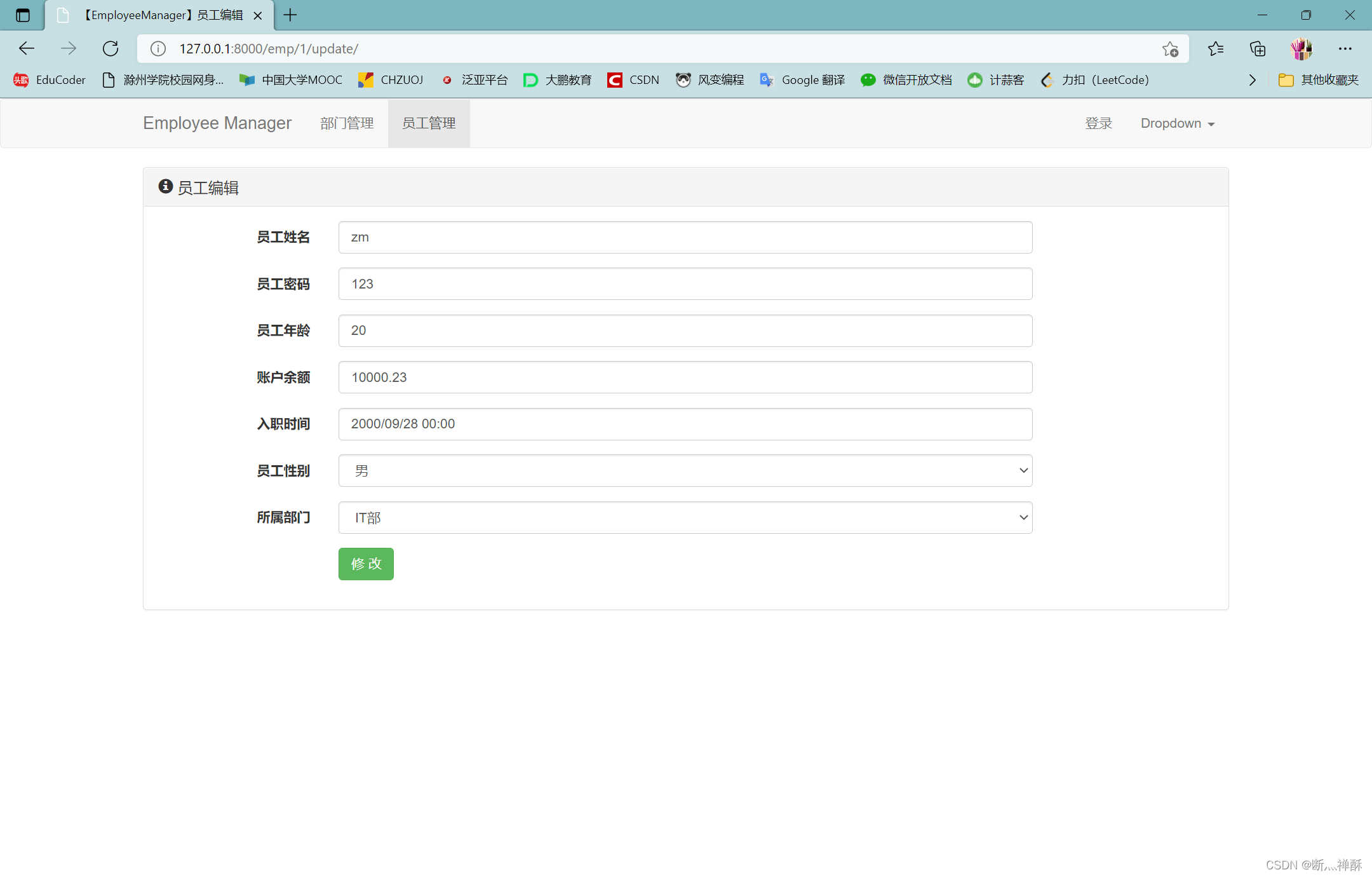Open the Collections icon

[x=1258, y=49]
